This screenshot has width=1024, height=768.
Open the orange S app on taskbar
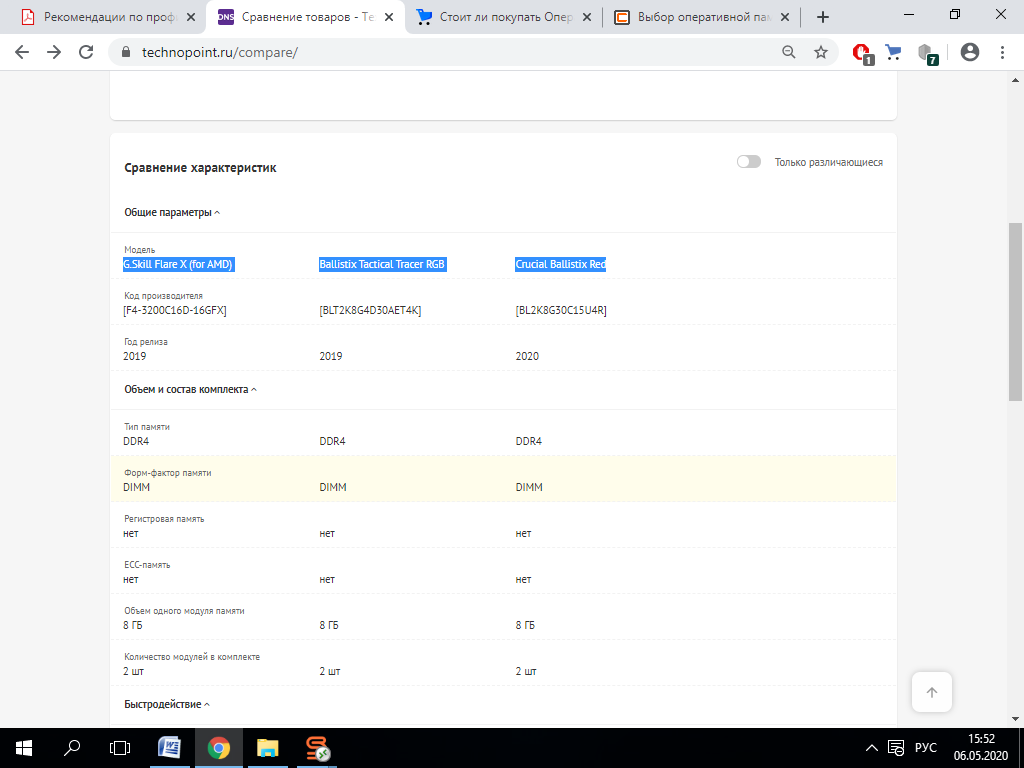(x=317, y=748)
